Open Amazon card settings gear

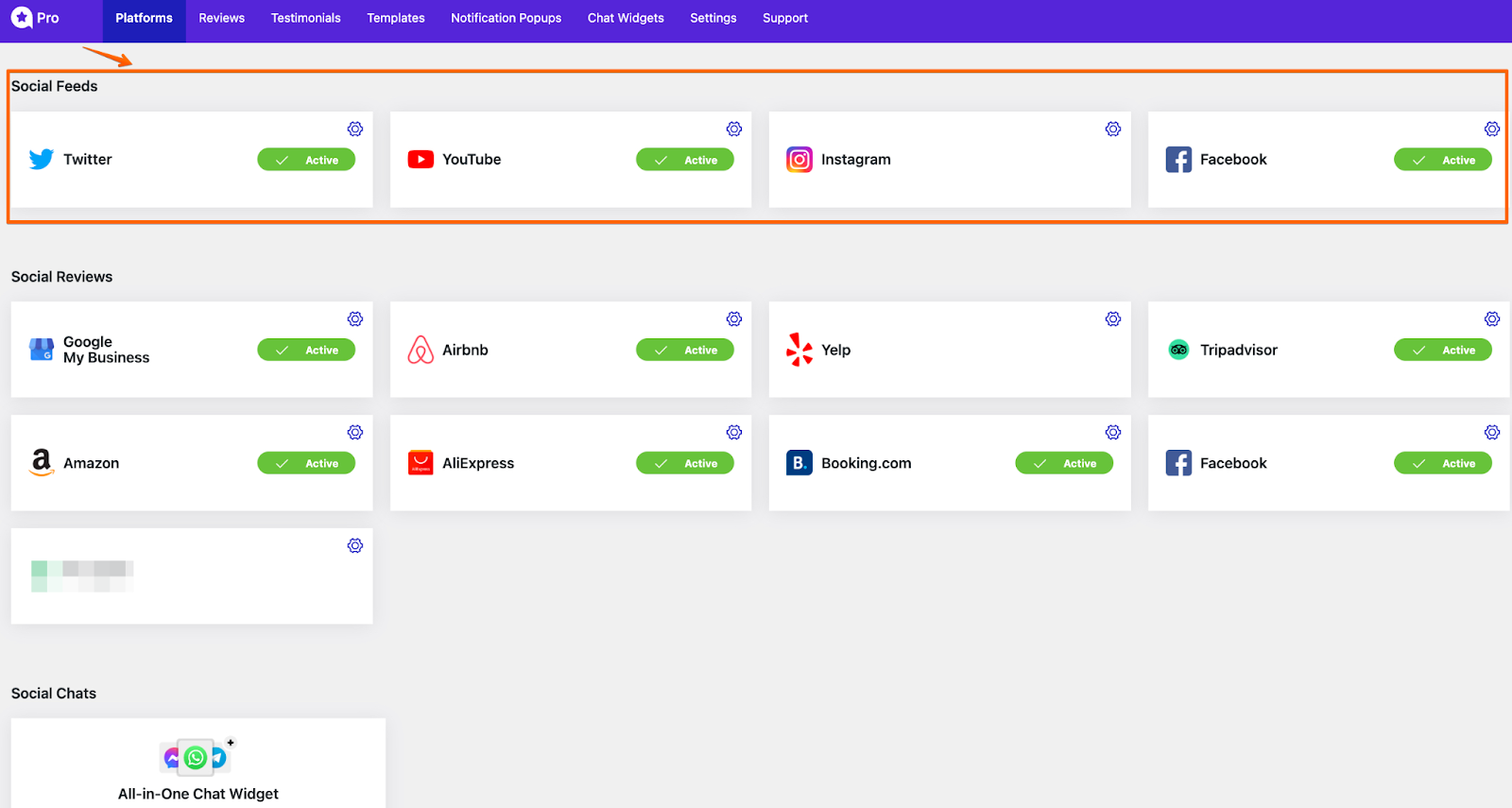click(x=355, y=432)
